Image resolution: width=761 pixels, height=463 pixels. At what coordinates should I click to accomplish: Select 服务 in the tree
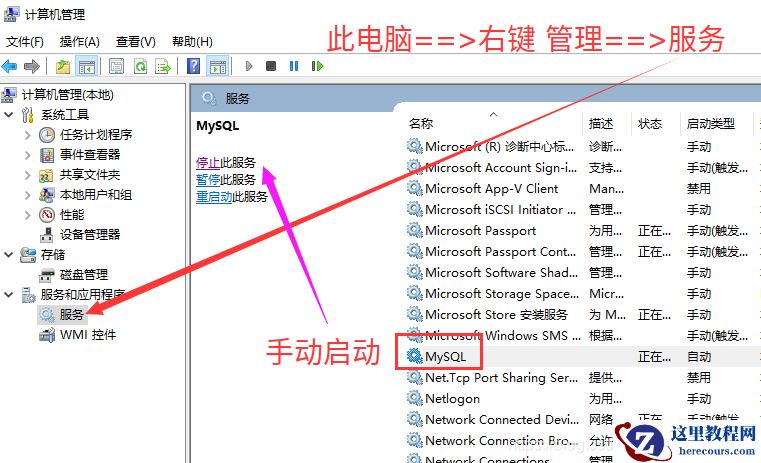tap(71, 314)
